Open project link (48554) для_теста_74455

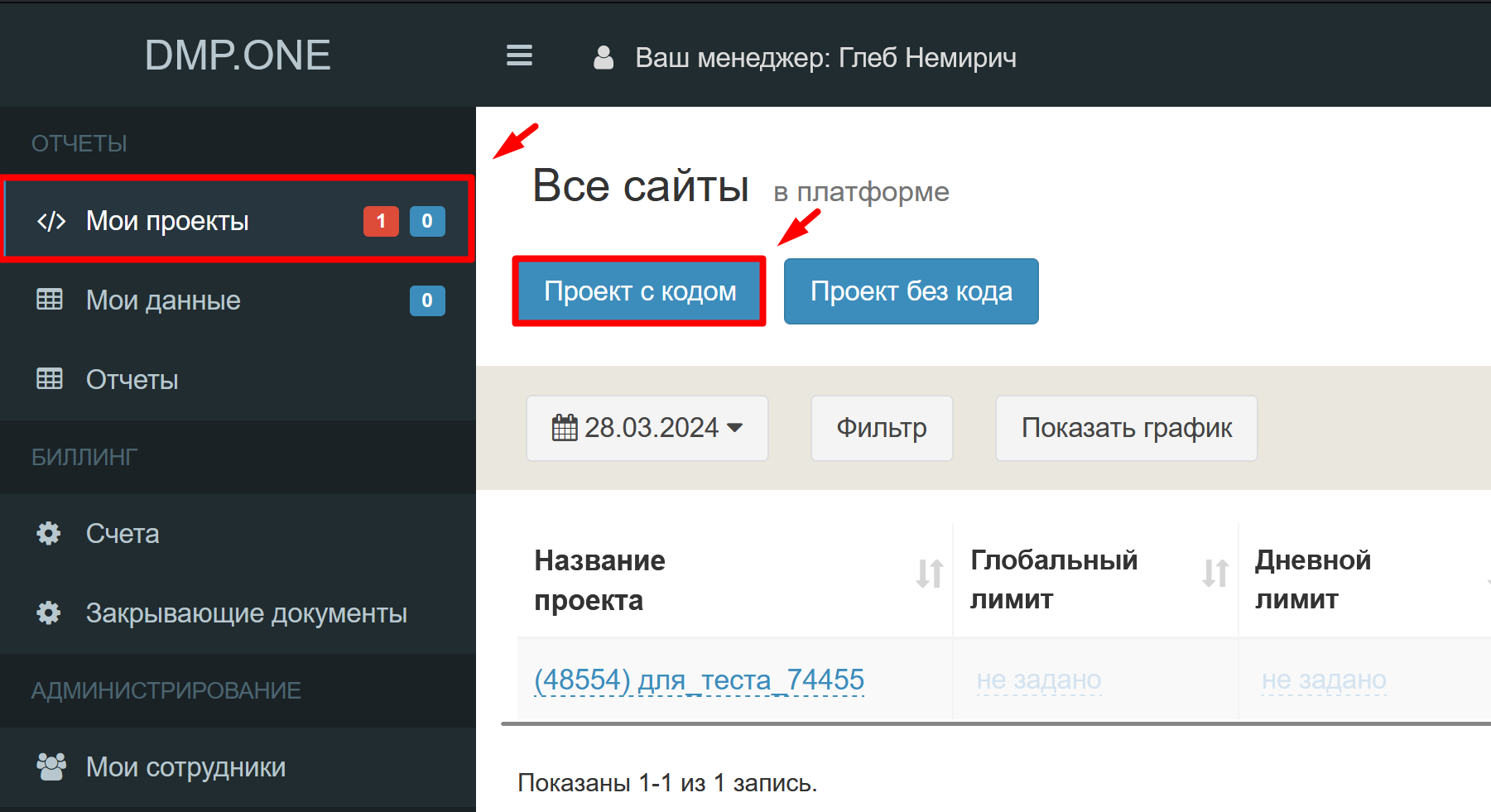point(700,680)
